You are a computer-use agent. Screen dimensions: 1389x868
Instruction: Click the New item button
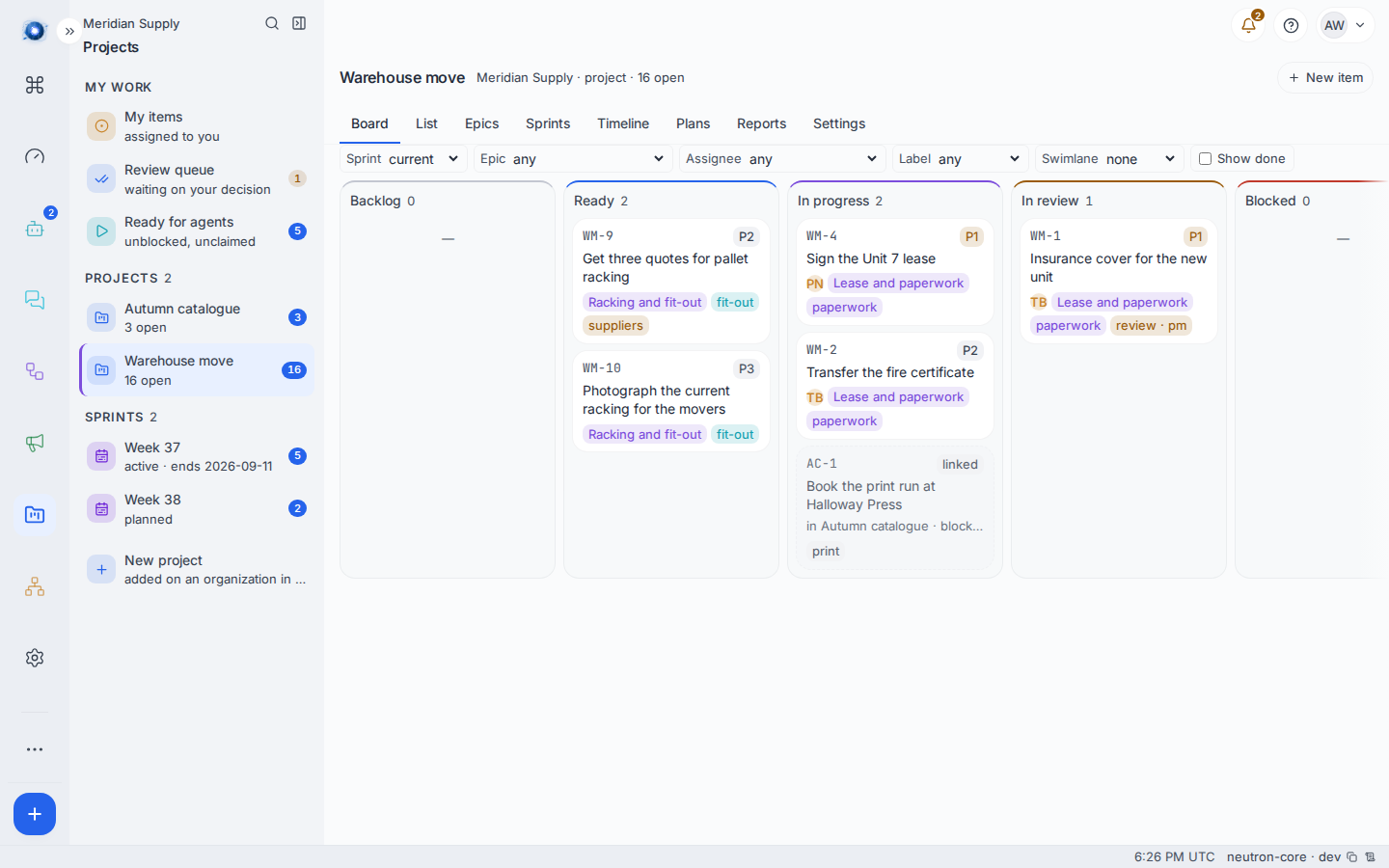[1325, 77]
